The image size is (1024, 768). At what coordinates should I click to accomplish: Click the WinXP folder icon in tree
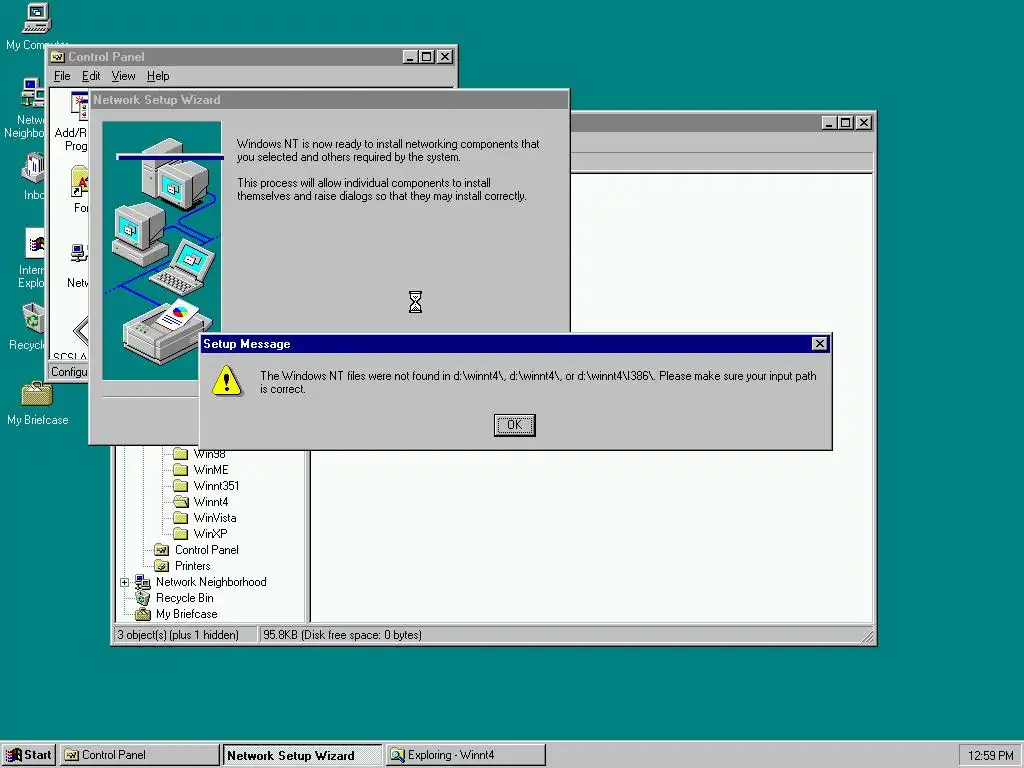point(180,534)
